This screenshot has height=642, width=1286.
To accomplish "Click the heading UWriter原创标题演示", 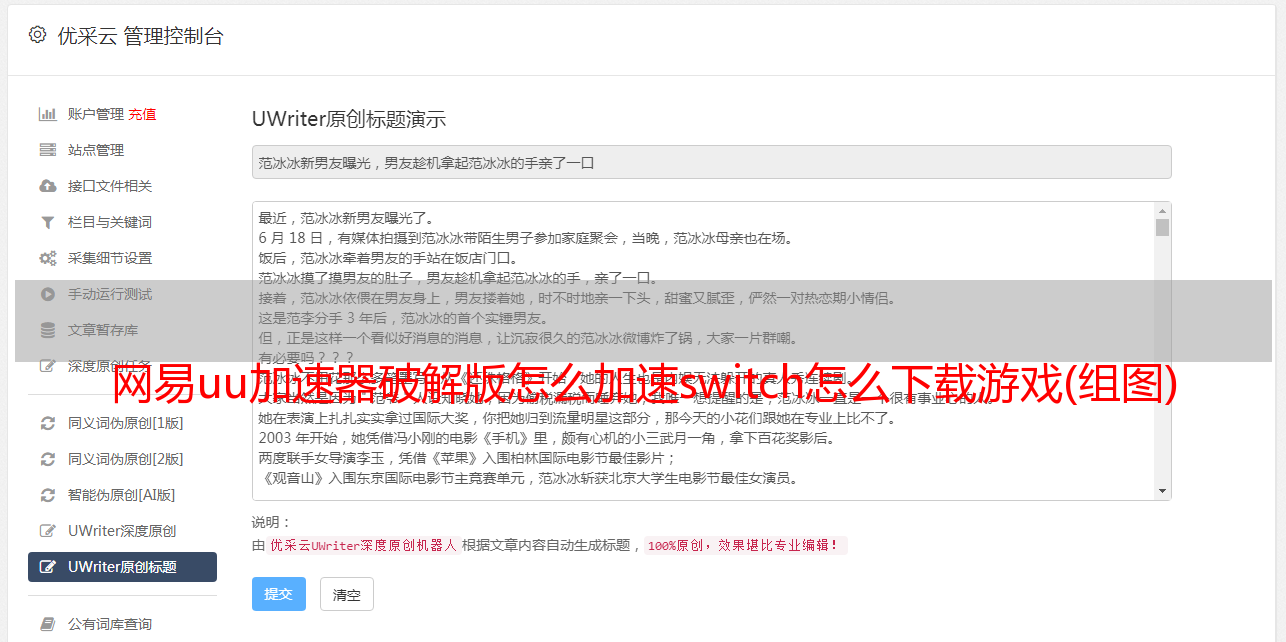I will 349,120.
